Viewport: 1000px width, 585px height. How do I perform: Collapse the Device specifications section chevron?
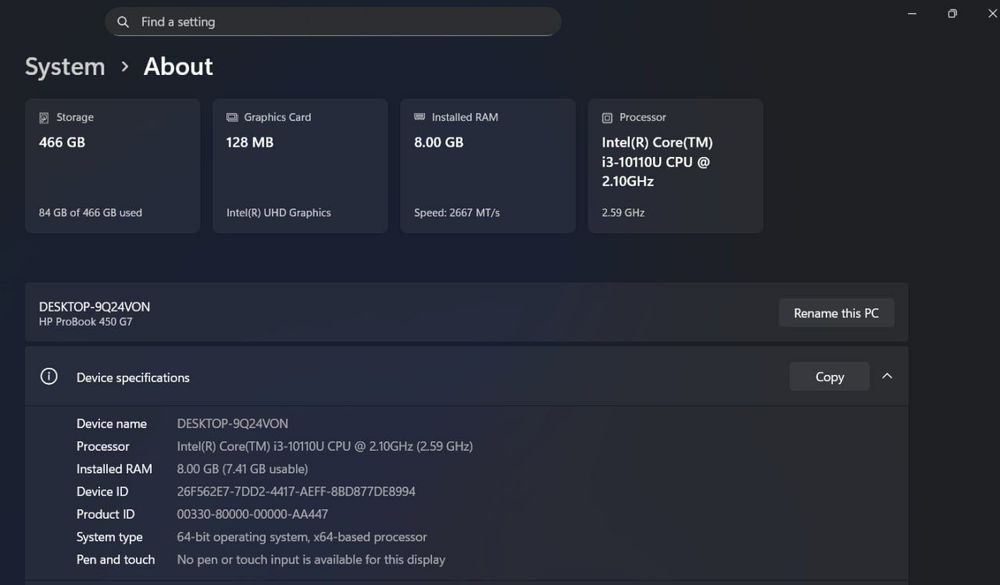[887, 377]
